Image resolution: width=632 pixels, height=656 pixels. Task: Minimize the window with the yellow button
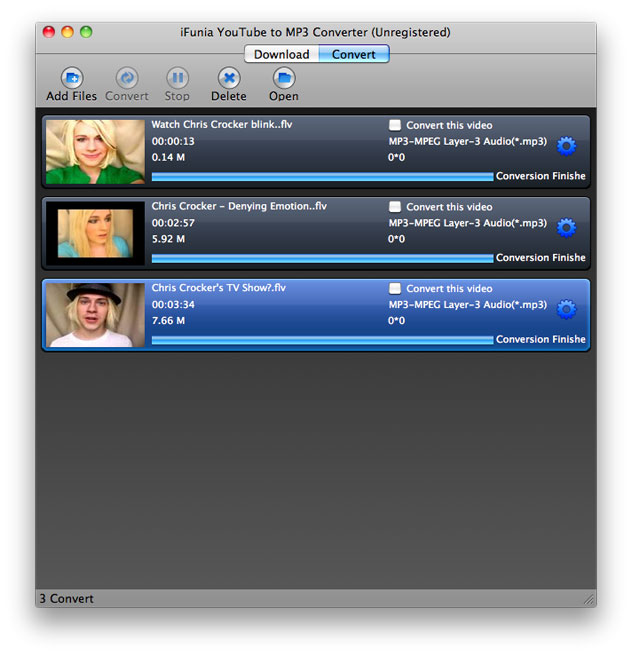point(67,32)
